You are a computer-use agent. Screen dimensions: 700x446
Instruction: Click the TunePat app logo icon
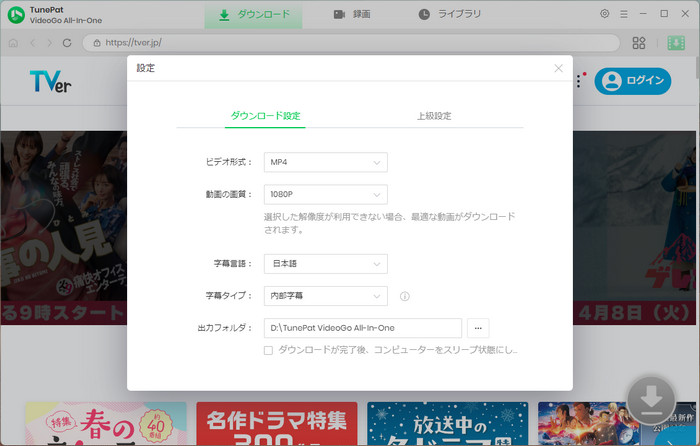click(x=16, y=15)
